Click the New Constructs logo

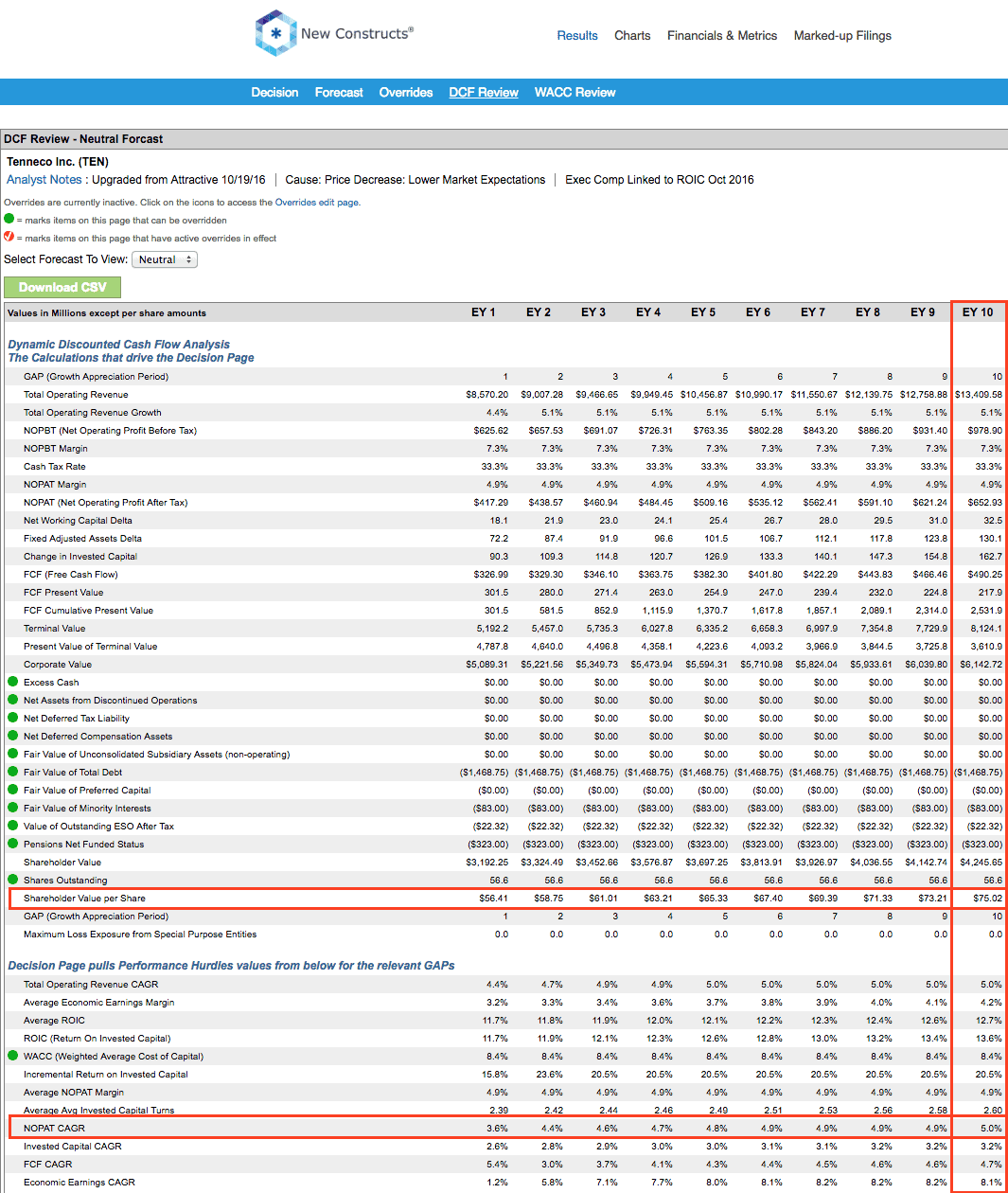point(334,33)
